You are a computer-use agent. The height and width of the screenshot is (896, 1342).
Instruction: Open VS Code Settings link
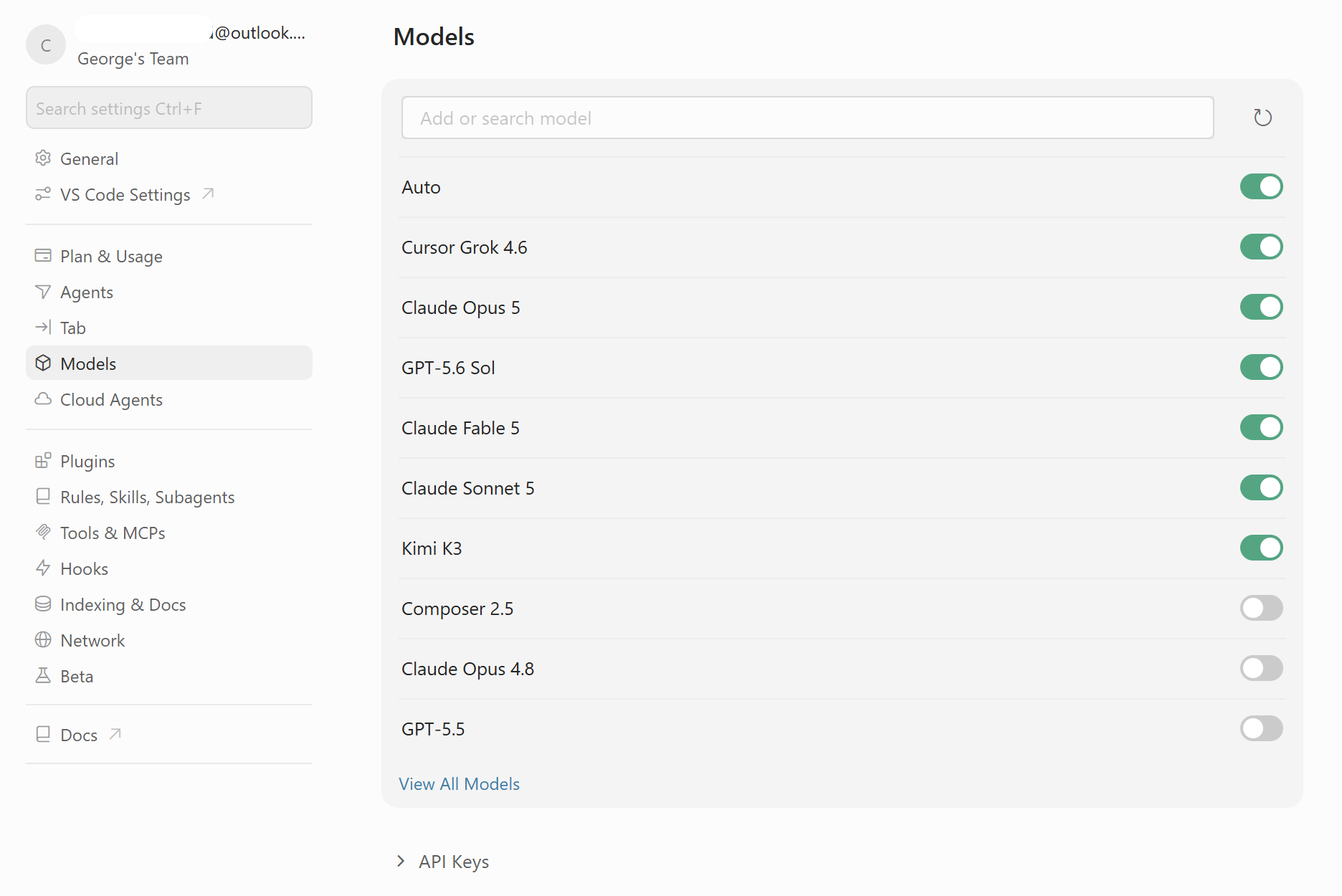click(x=169, y=194)
